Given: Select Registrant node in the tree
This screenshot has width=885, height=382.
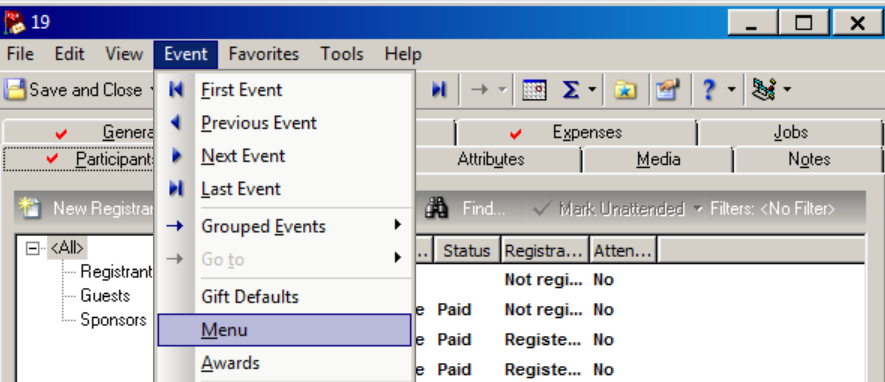Looking at the screenshot, I should click(116, 271).
